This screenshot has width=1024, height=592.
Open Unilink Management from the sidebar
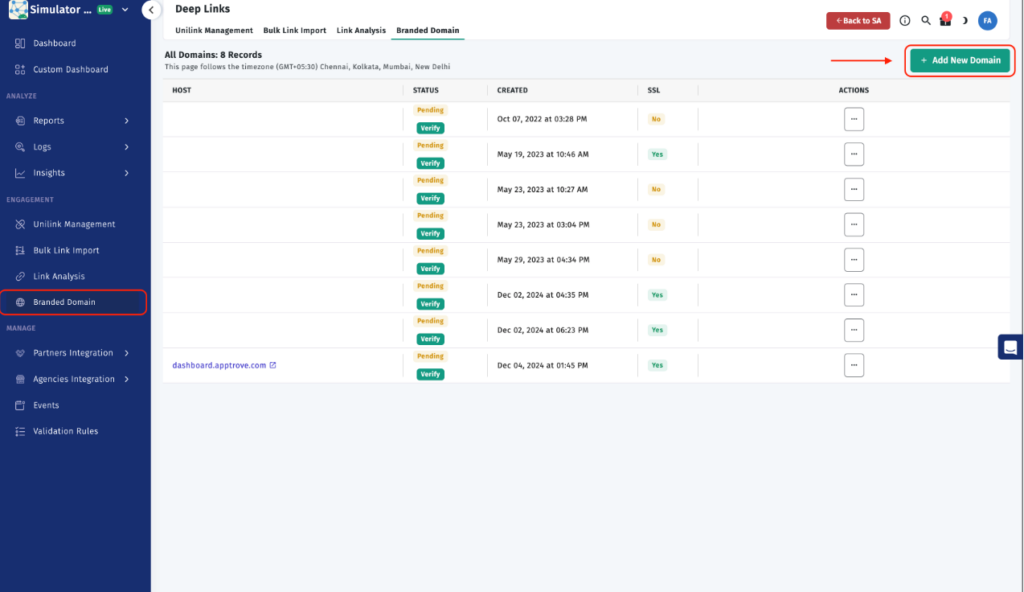[x=74, y=224]
